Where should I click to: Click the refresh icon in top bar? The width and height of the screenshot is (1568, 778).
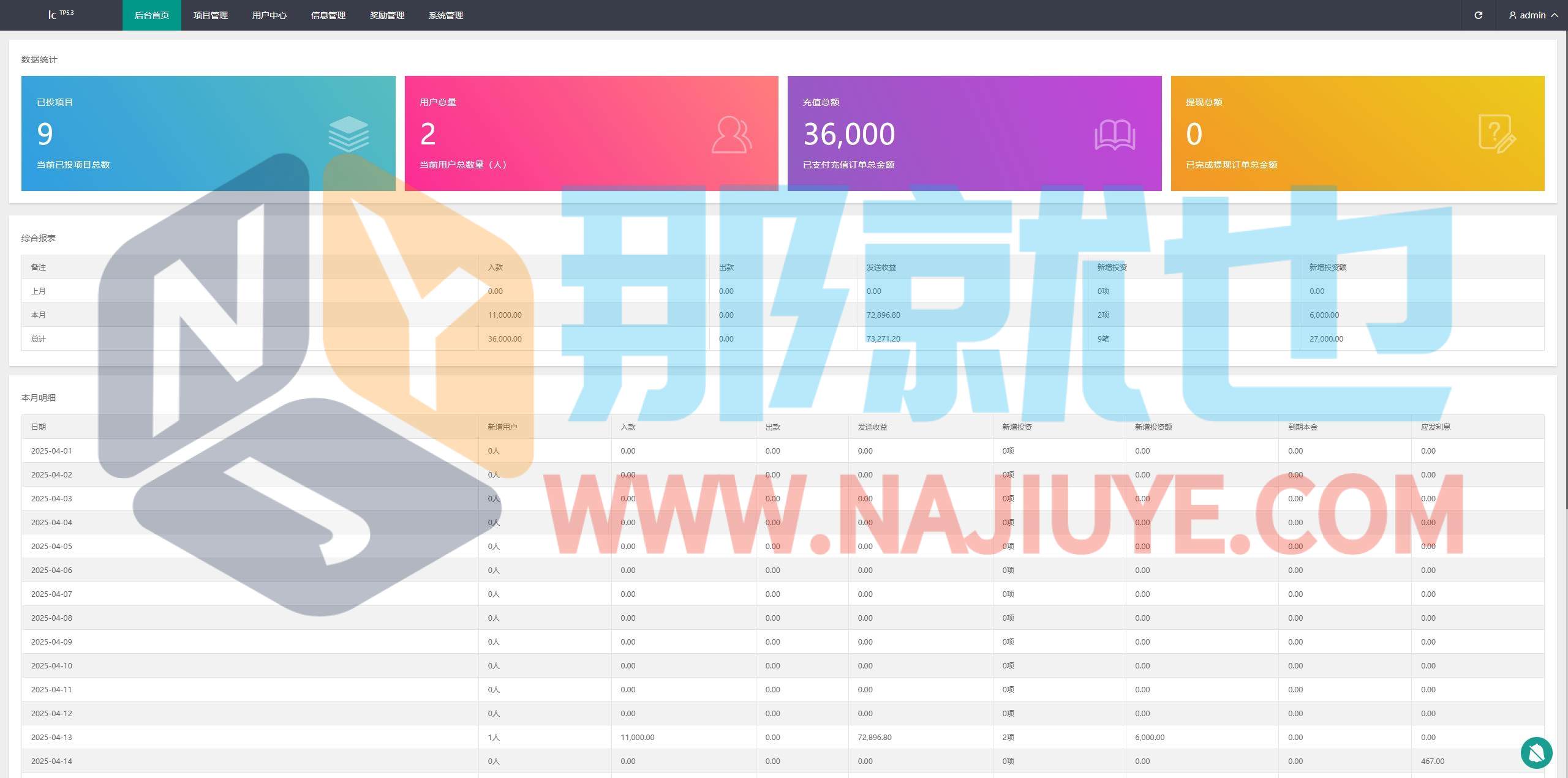[1478, 15]
